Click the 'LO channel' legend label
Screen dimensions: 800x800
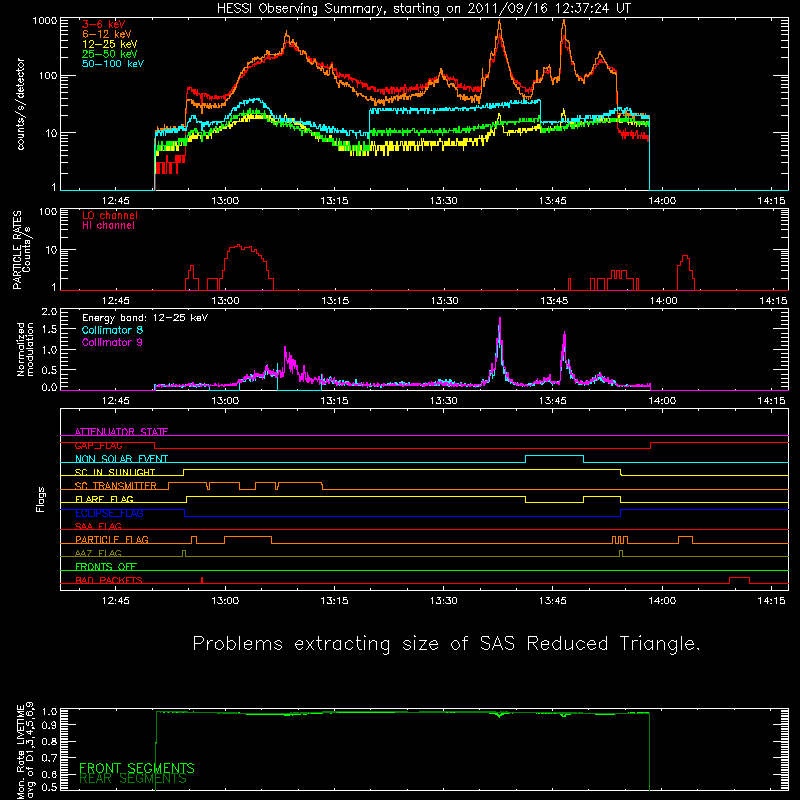click(x=110, y=215)
